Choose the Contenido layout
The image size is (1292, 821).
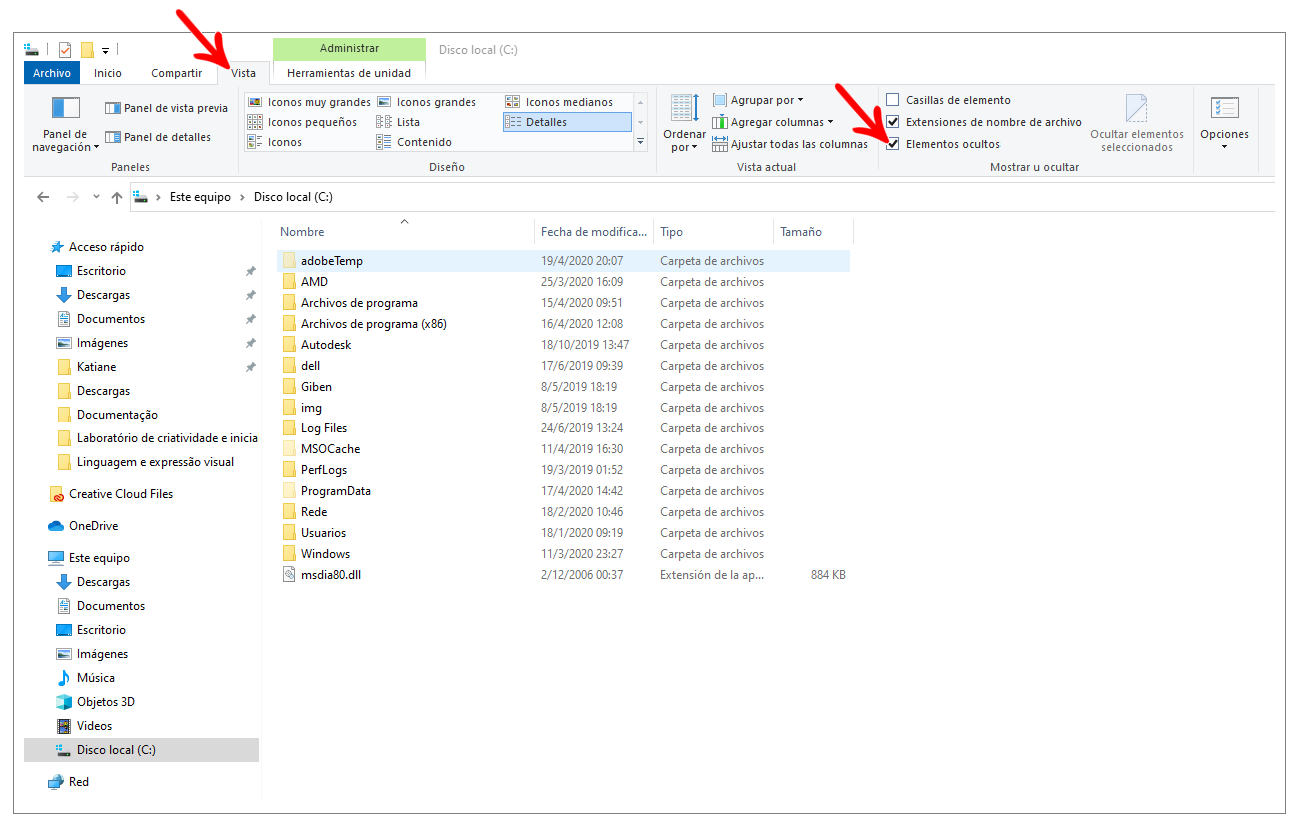(x=414, y=142)
